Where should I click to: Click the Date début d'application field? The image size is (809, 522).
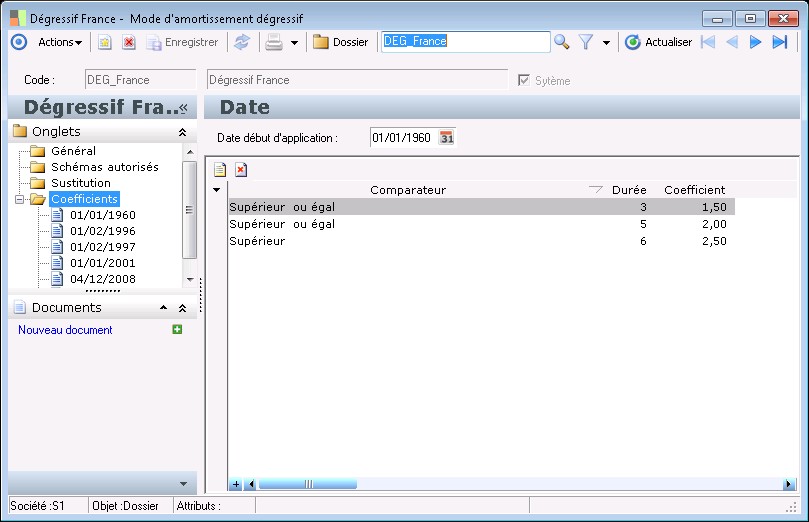tap(402, 138)
